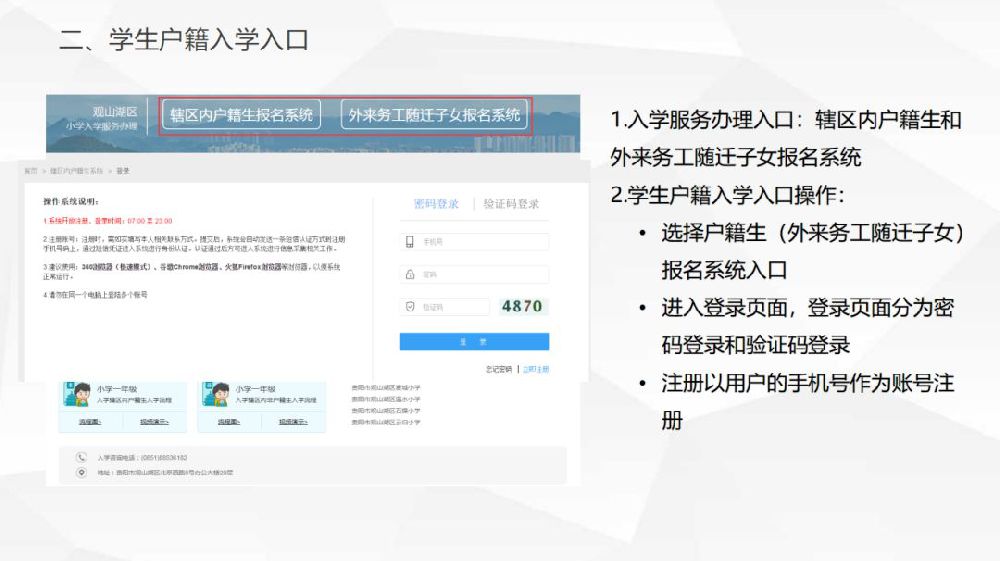
Task: Click the red system opening hours notice
Action: pyautogui.click(x=108, y=221)
